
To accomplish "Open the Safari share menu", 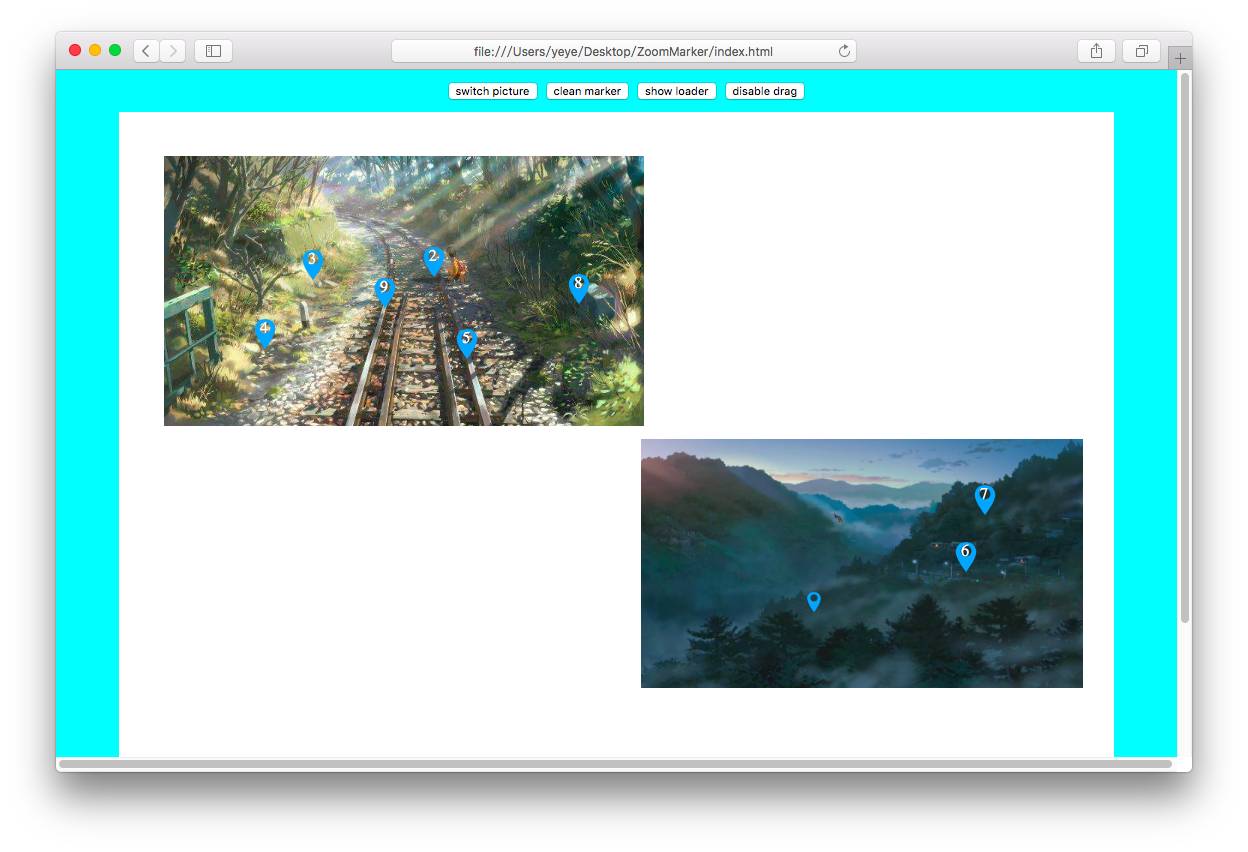I will (x=1096, y=51).
